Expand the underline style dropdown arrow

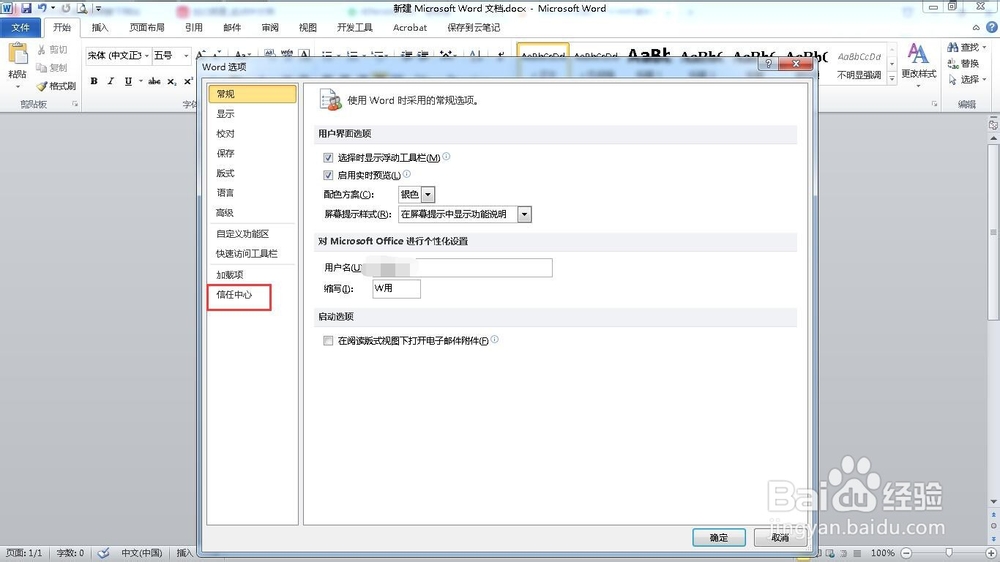pos(140,81)
